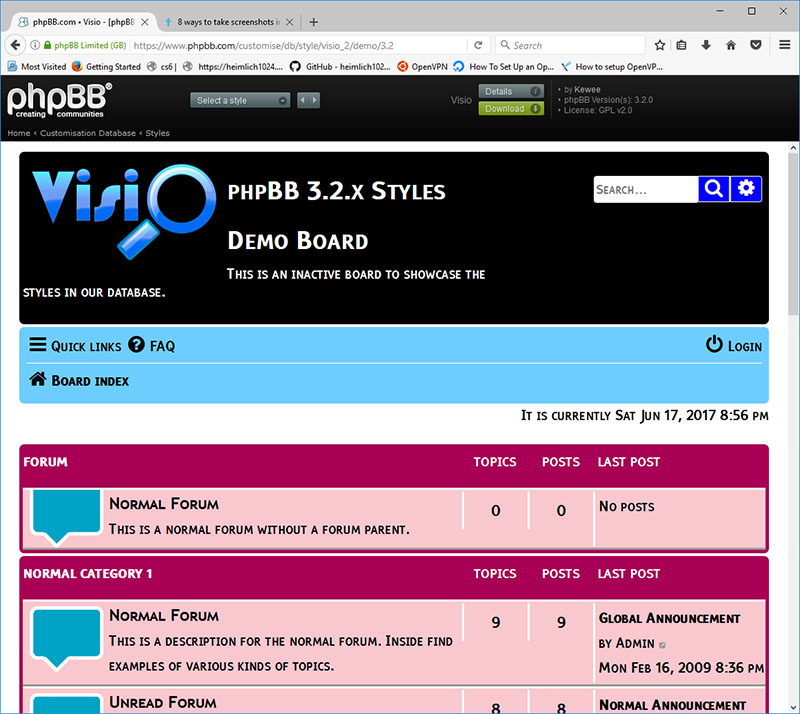Click the scrollbar up arrow
This screenshot has width=800, height=714.
[x=793, y=148]
